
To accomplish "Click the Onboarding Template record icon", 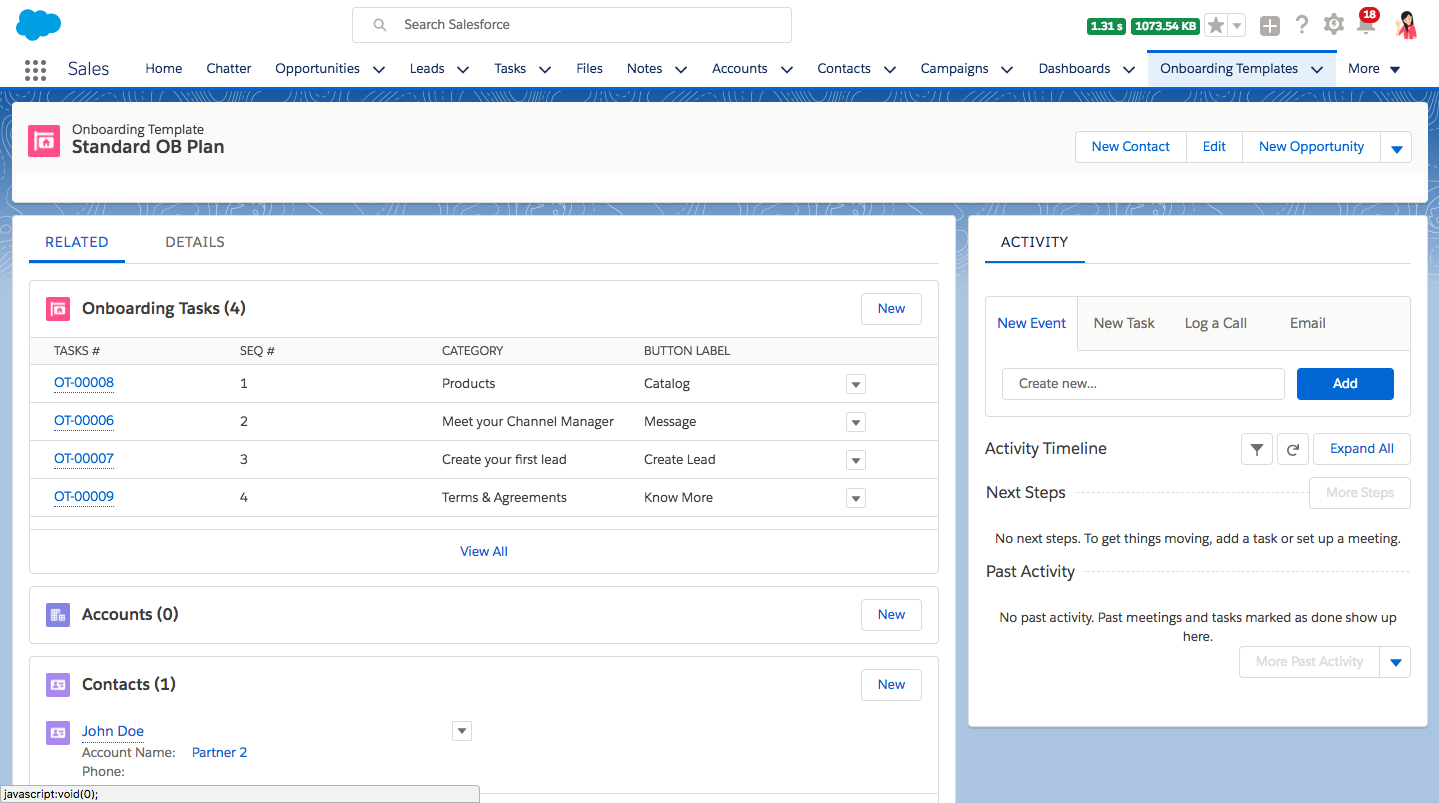I will [43, 140].
